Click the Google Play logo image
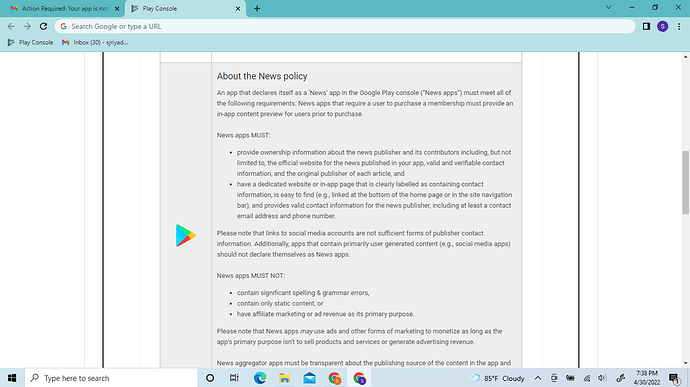The height and width of the screenshot is (387, 690). 186,235
